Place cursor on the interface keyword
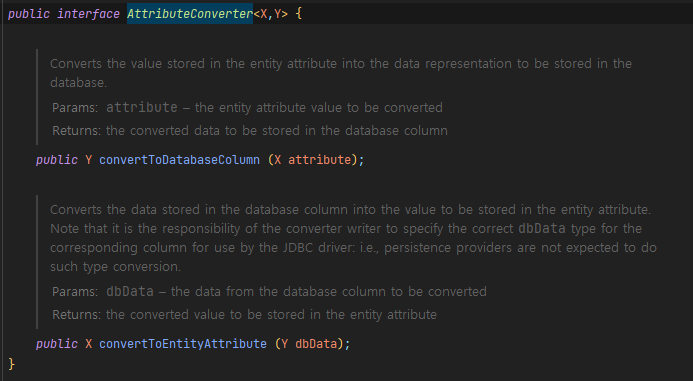This screenshot has width=693, height=381. (x=88, y=14)
